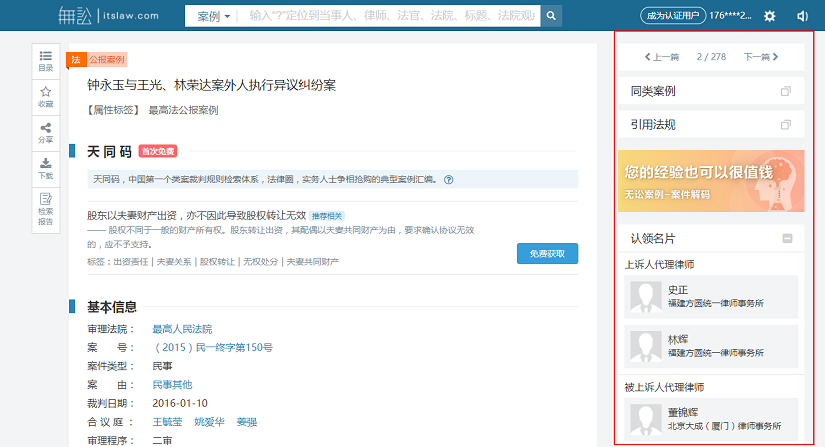Collapse the 认领名片 section
The height and width of the screenshot is (447, 825).
pos(787,238)
